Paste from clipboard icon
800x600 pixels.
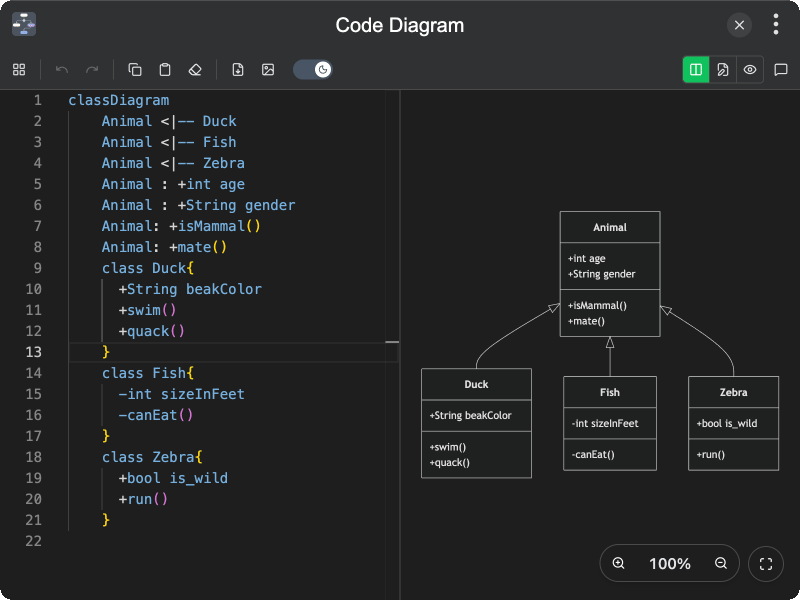[165, 69]
